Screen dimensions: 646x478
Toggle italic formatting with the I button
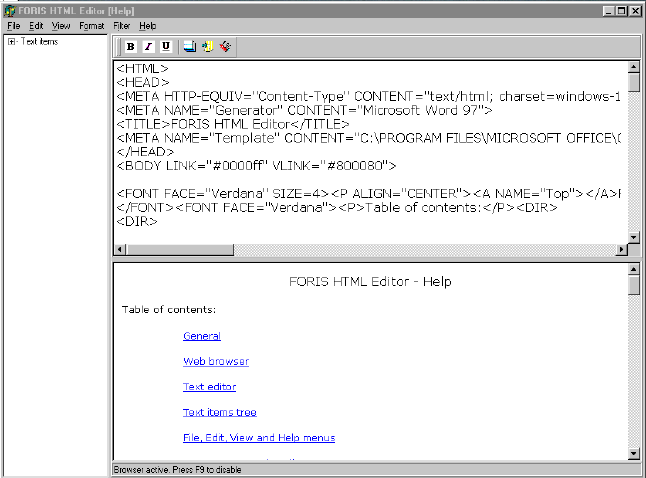[x=148, y=46]
